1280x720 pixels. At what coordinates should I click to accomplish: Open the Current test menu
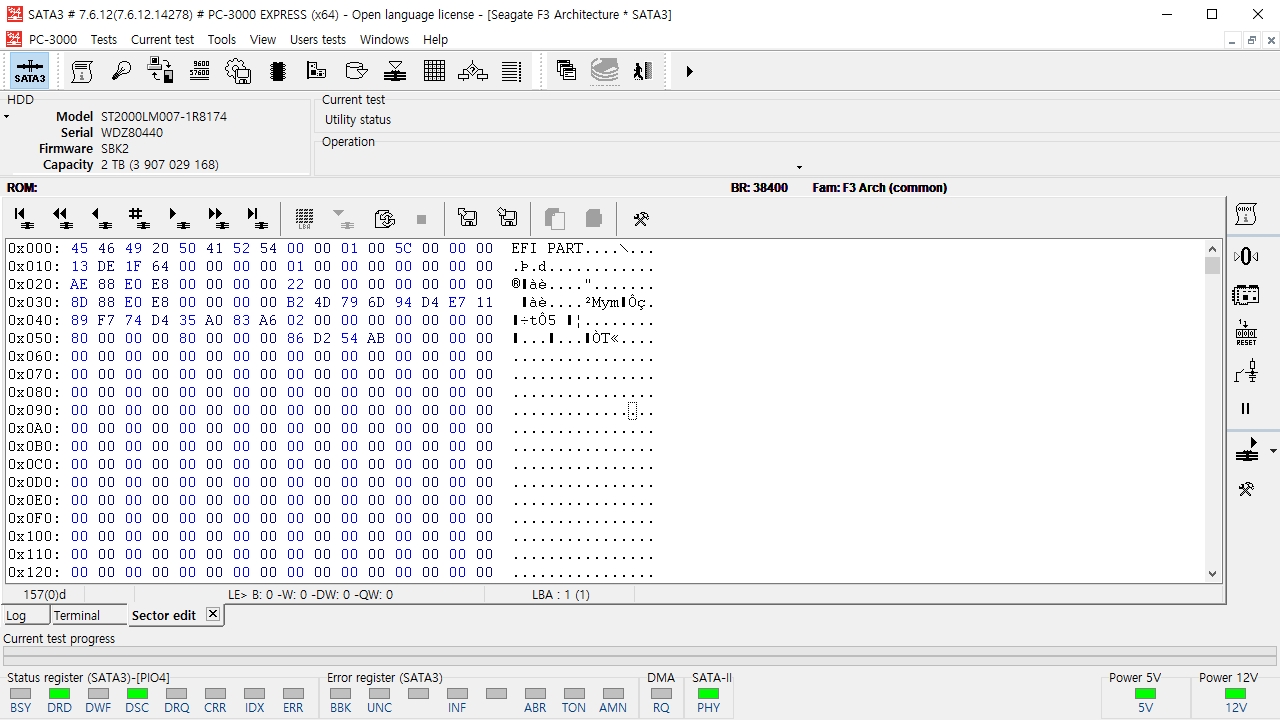[x=163, y=40]
